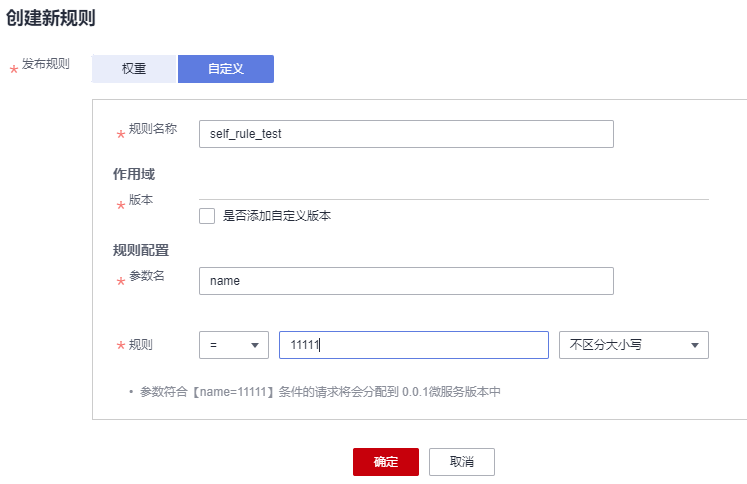Click the 创建新规则 page title
The image size is (747, 484).
51,17
